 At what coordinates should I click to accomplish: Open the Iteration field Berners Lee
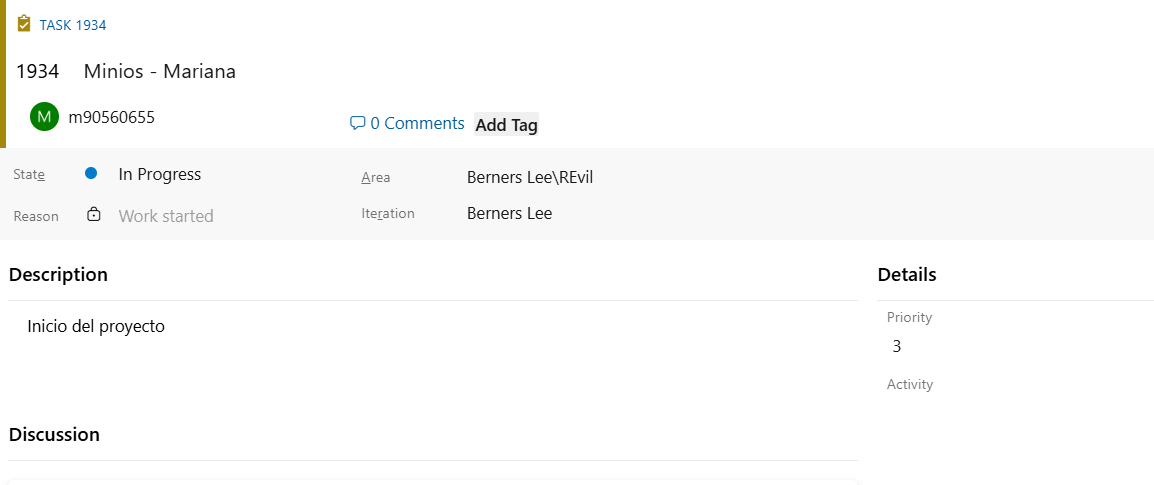click(x=509, y=213)
